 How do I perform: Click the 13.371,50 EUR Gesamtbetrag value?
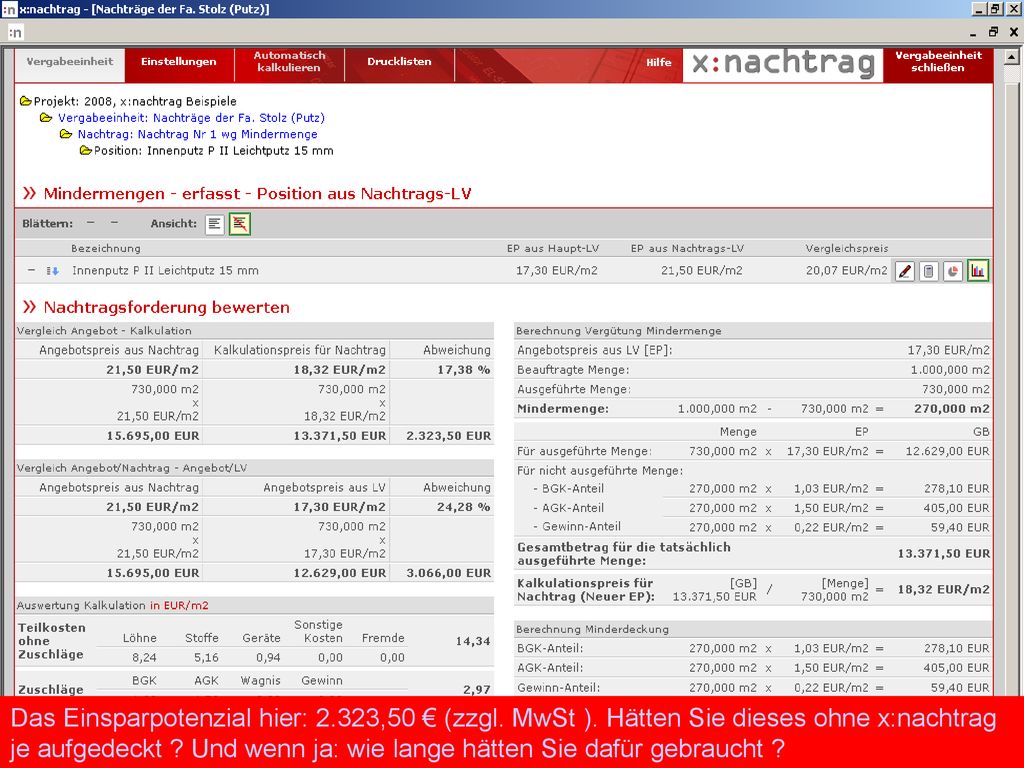[x=944, y=554]
